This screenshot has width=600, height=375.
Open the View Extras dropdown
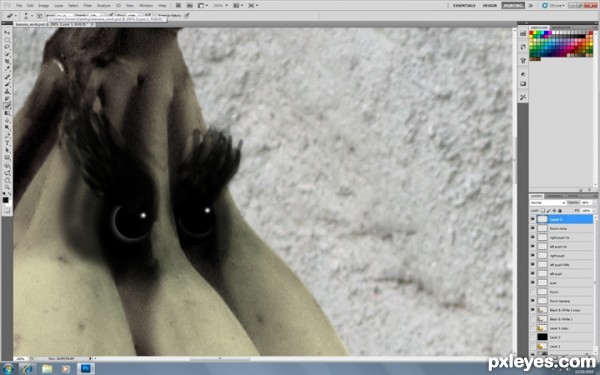(x=203, y=5)
